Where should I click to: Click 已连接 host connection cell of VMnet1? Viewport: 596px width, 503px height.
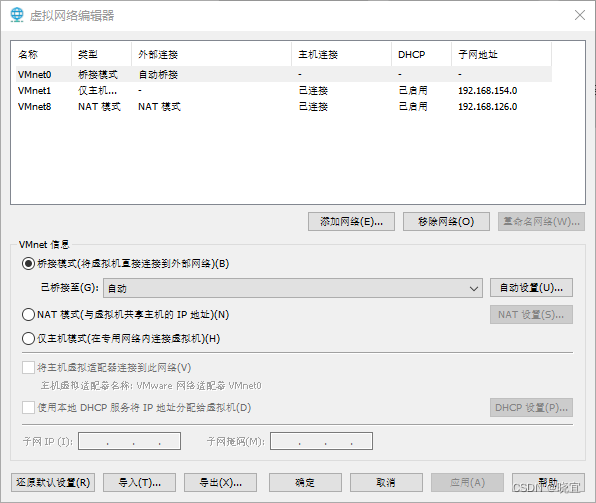point(314,90)
